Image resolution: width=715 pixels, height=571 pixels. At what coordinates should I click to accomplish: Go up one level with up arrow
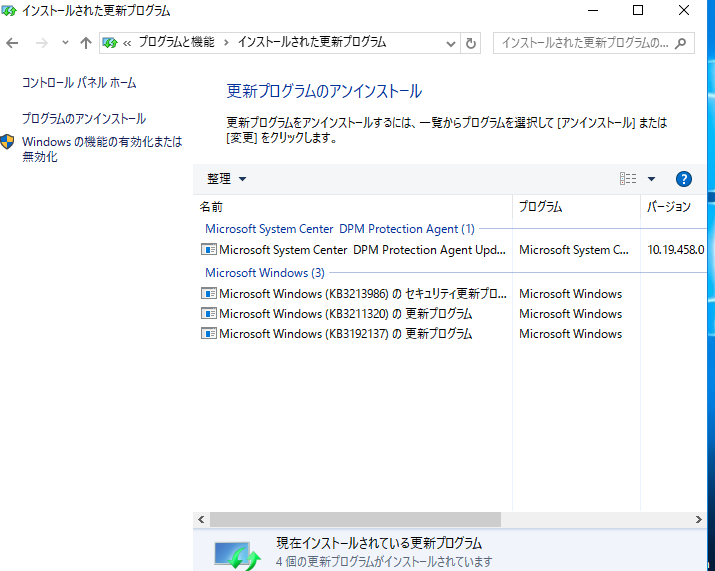(86, 43)
